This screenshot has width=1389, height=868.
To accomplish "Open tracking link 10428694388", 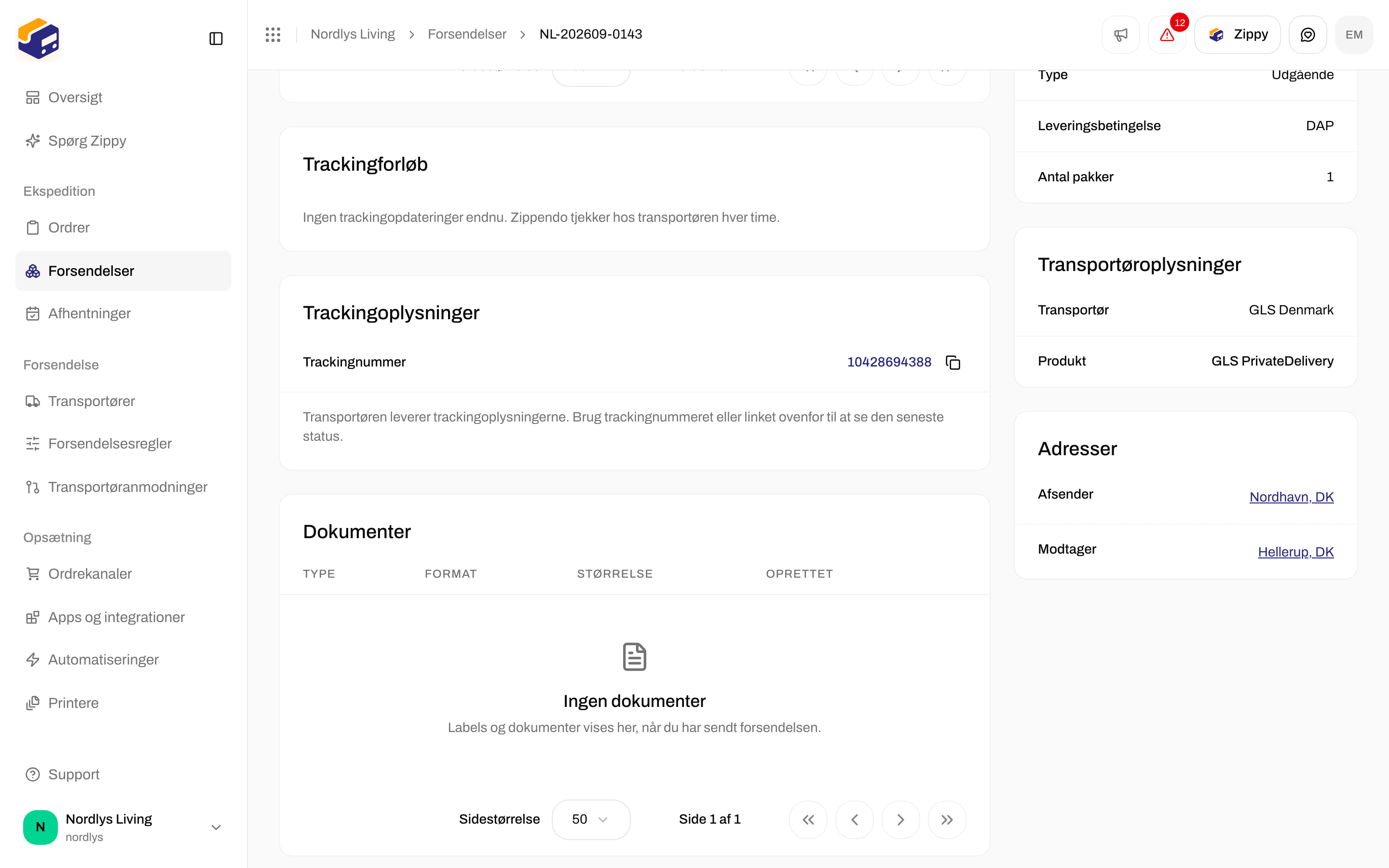I will click(x=889, y=362).
